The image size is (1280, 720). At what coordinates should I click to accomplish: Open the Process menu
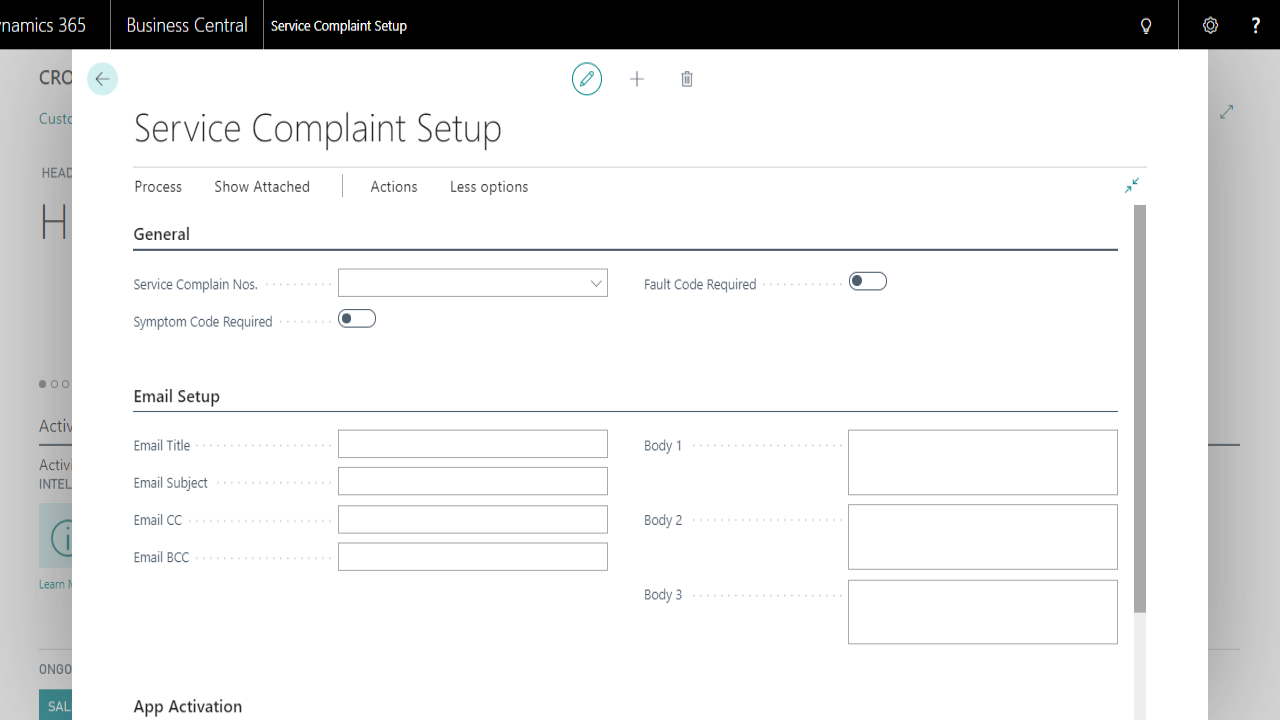(158, 187)
